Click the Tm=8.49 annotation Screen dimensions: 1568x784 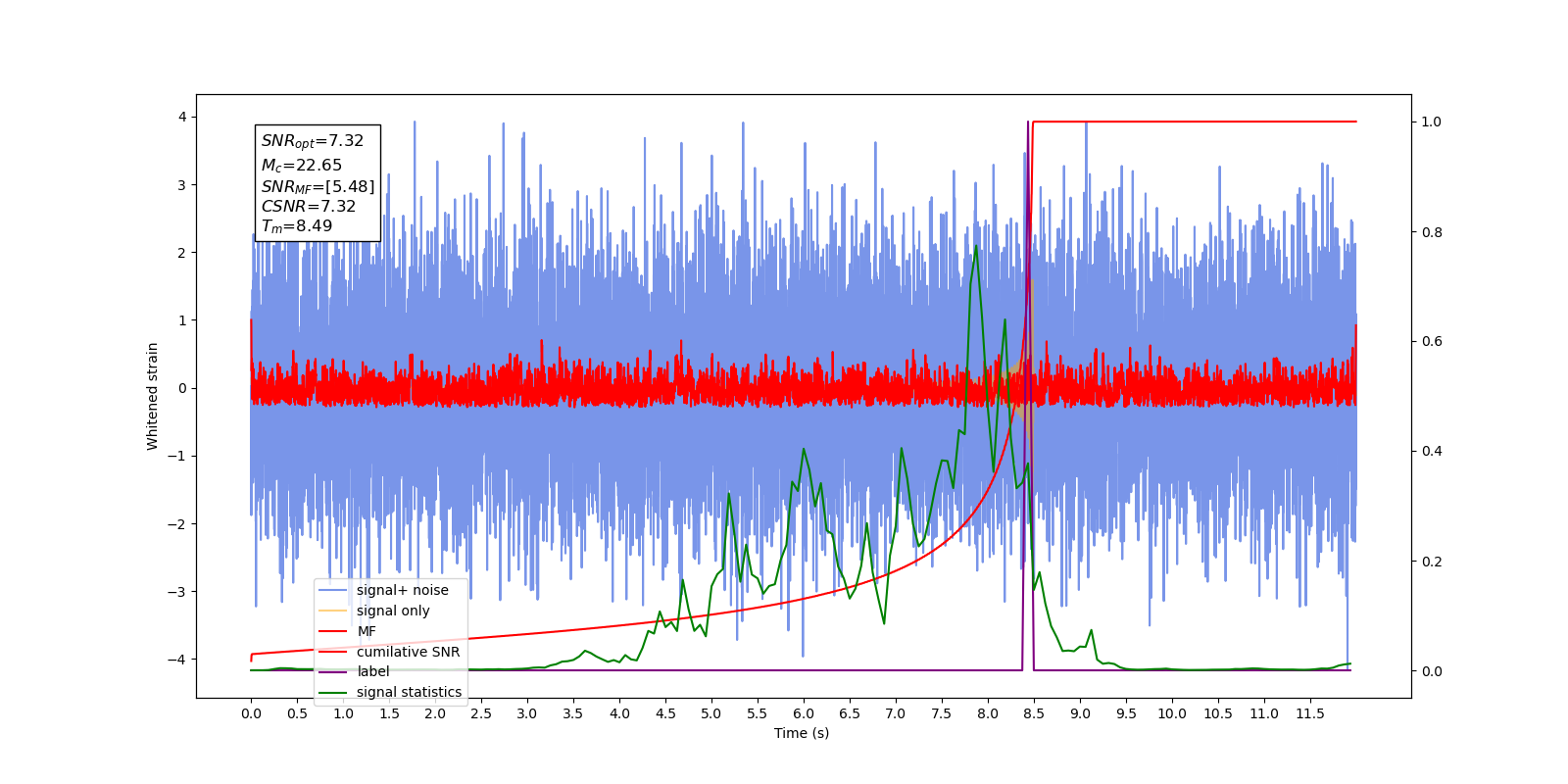(x=297, y=226)
